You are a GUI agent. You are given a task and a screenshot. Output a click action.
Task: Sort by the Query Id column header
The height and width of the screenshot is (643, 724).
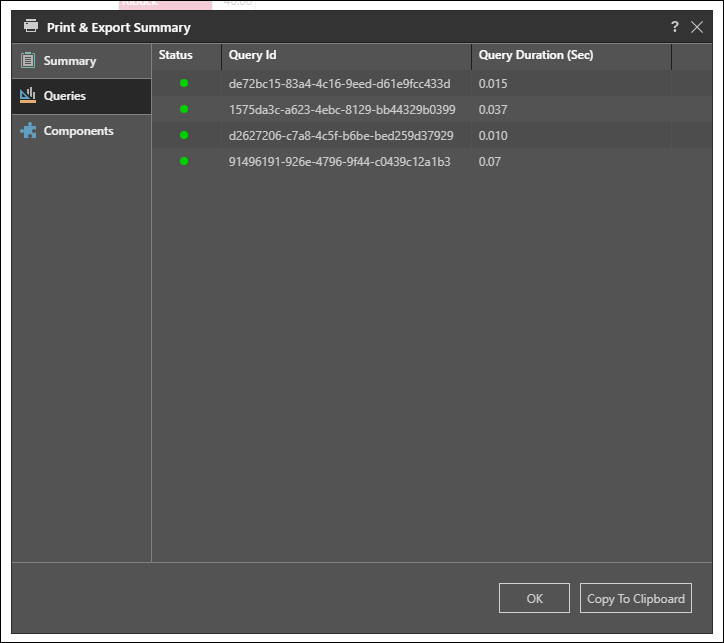point(346,55)
